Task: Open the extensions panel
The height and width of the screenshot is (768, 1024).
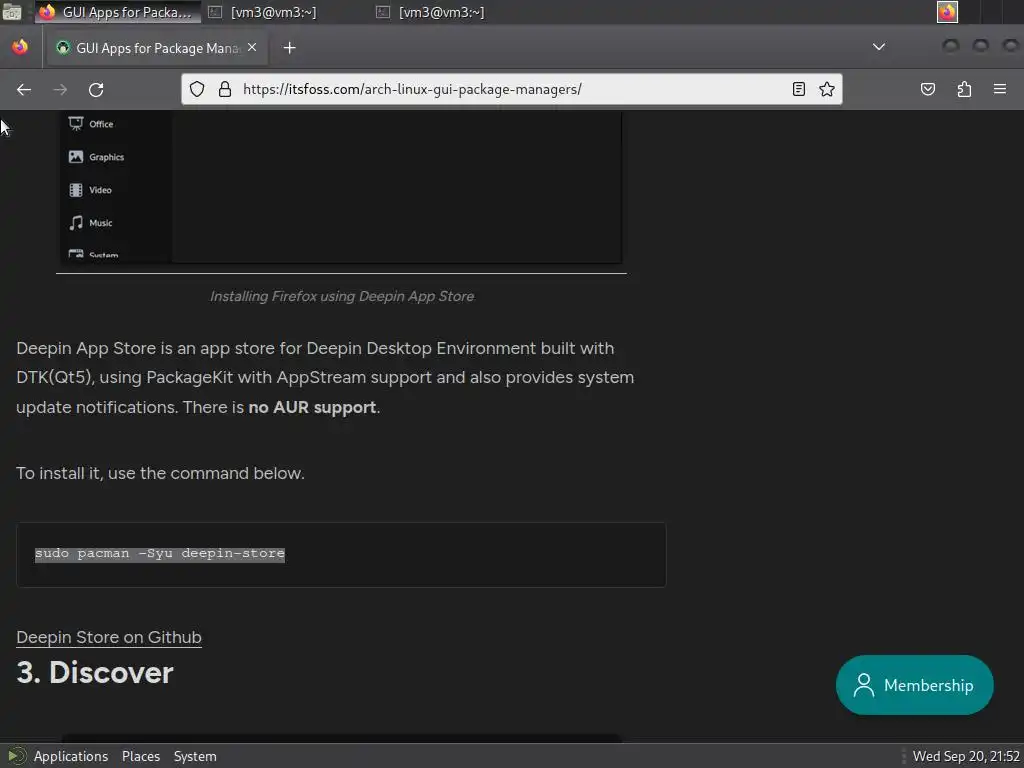Action: click(x=964, y=89)
